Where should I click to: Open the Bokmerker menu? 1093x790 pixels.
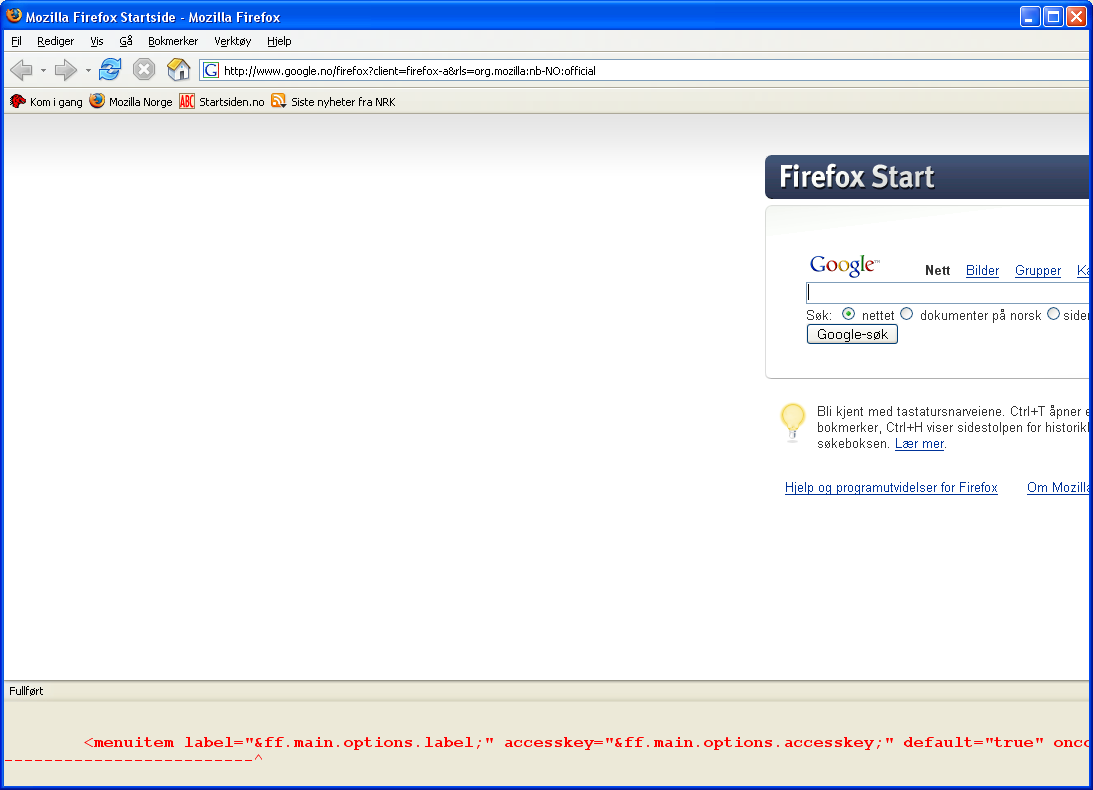tap(173, 41)
